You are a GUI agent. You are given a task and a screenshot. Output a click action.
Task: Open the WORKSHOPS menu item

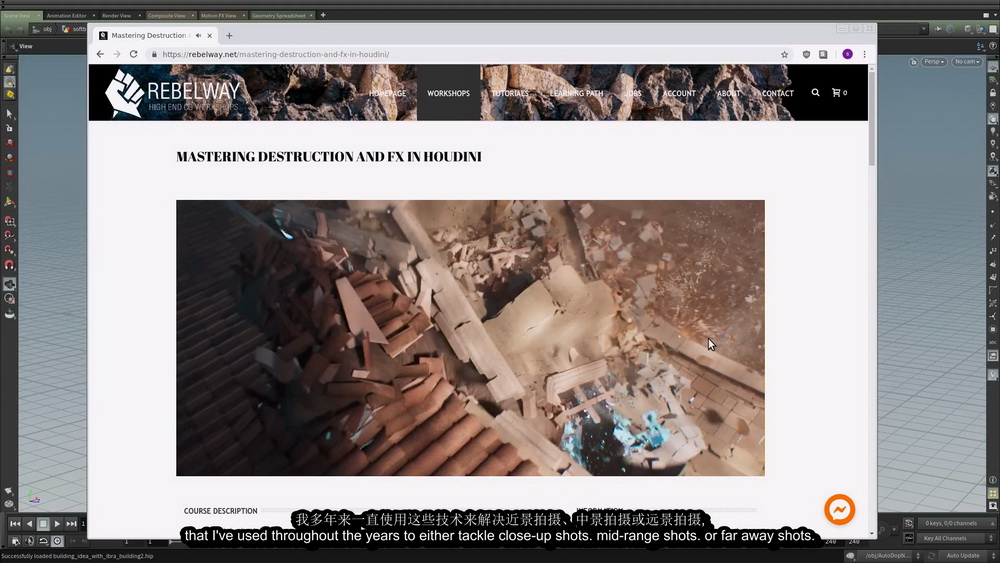[448, 93]
